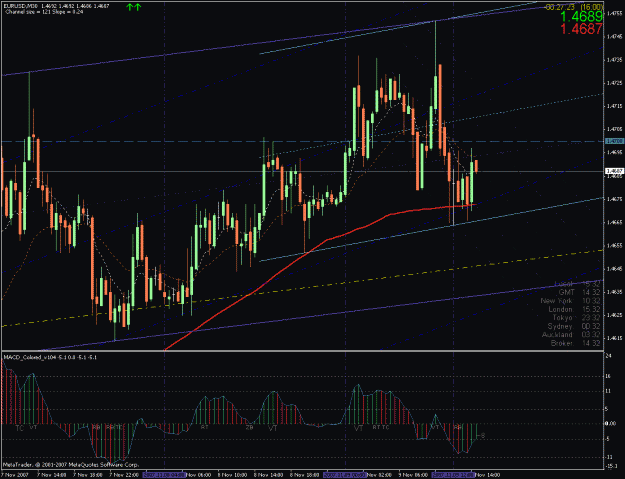Click the Auckland 03:32 clock row
Viewport: 625px width, 479px height.
click(x=571, y=335)
